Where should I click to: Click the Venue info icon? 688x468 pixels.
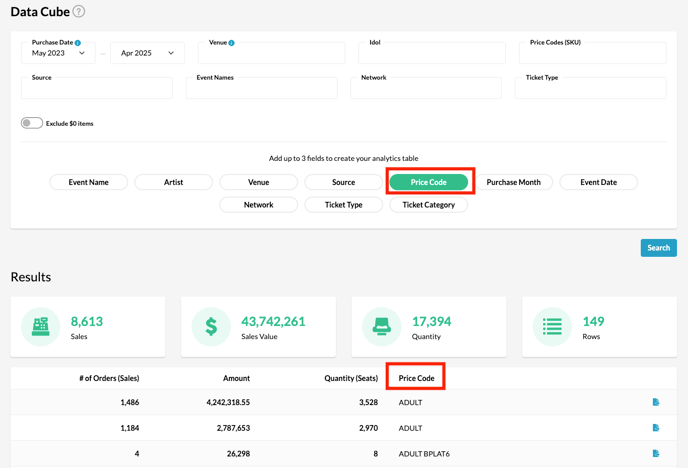pyautogui.click(x=231, y=43)
